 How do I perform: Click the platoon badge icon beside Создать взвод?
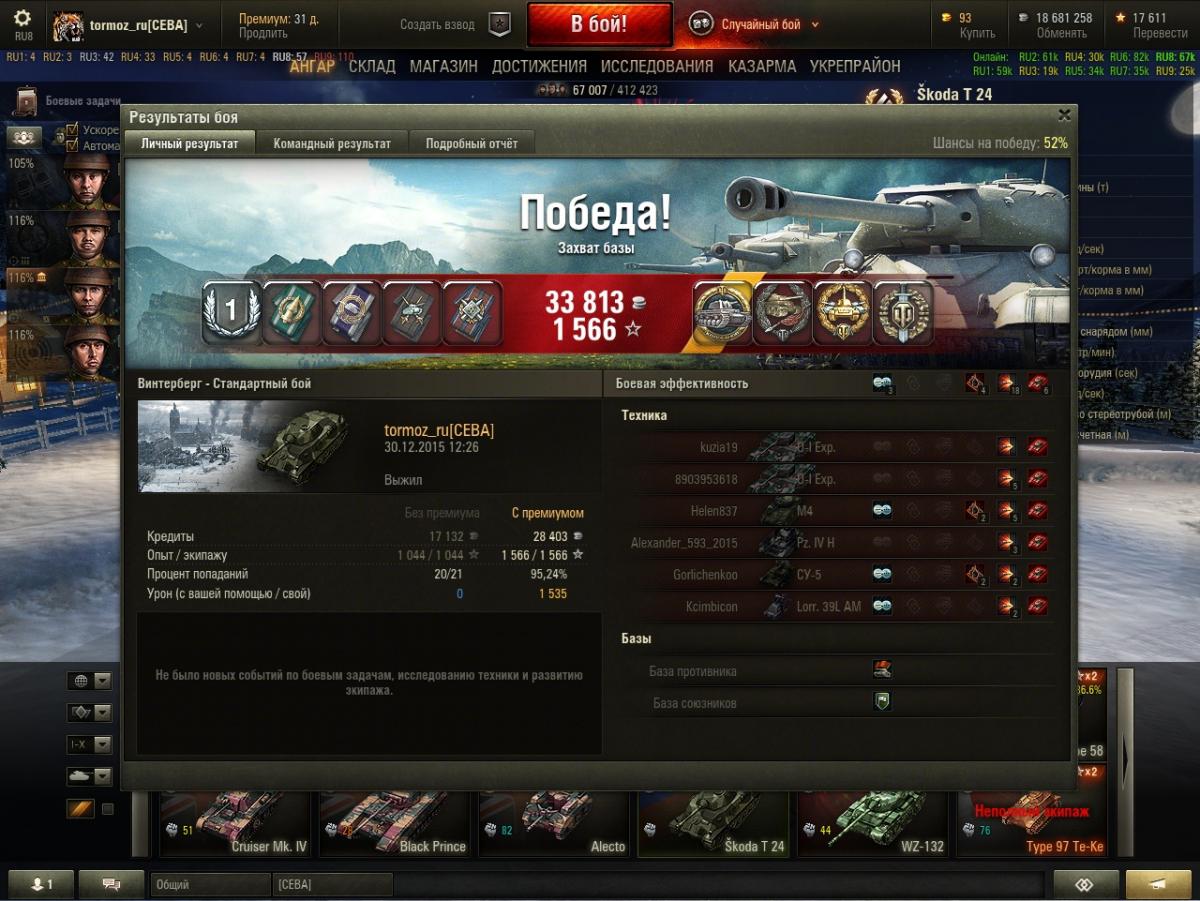[x=500, y=24]
